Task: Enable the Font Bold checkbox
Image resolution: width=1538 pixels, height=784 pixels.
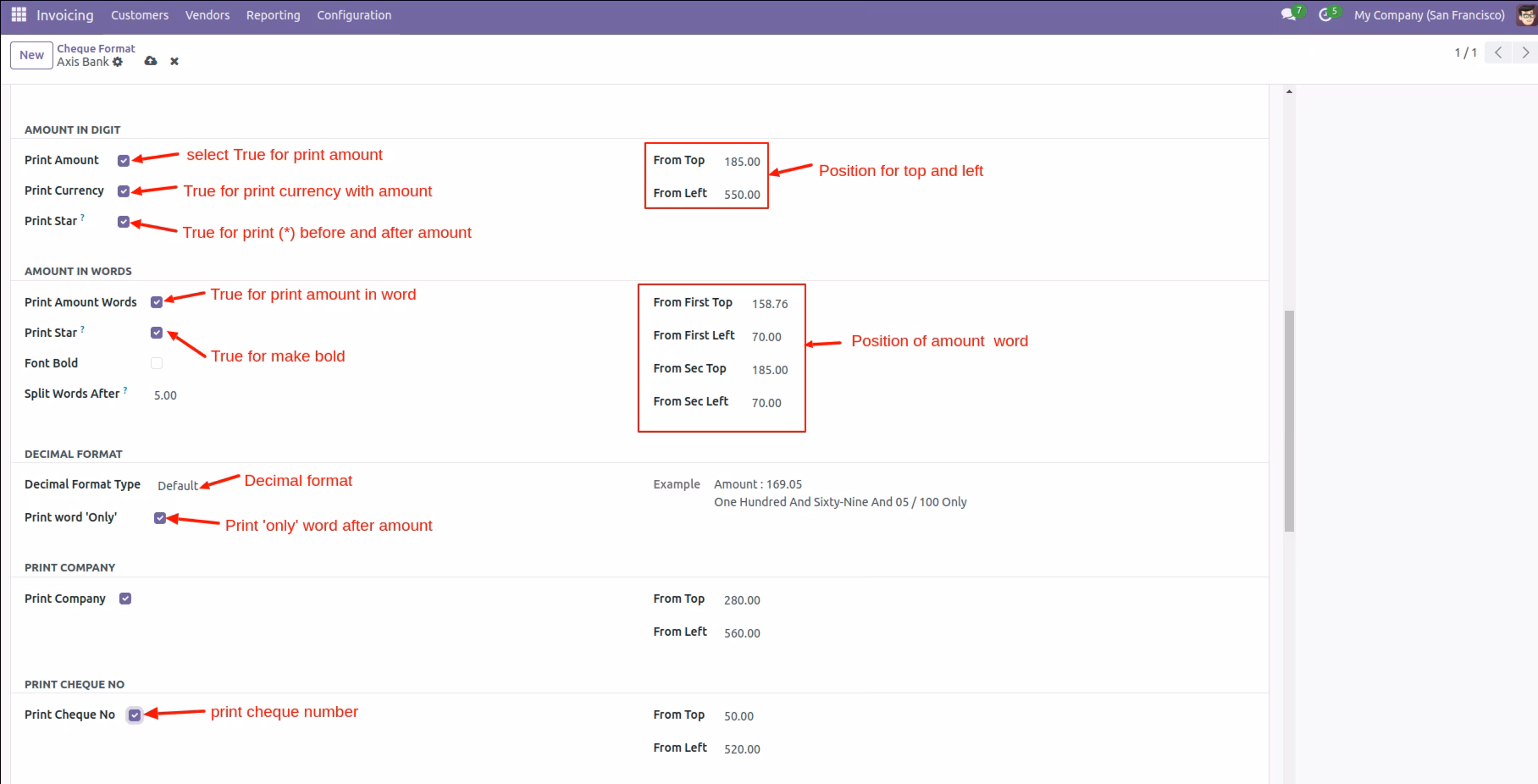Action: pyautogui.click(x=157, y=363)
